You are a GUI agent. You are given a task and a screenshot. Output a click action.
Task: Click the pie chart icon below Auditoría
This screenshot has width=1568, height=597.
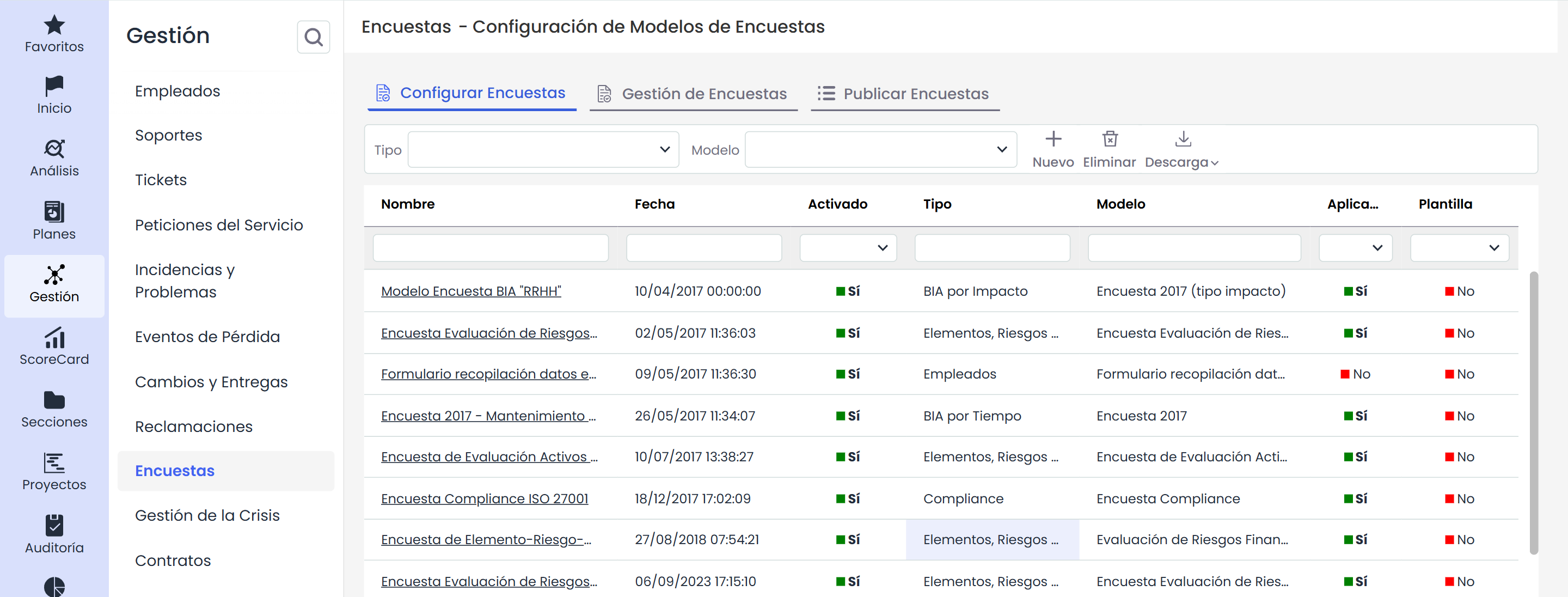pos(54,587)
